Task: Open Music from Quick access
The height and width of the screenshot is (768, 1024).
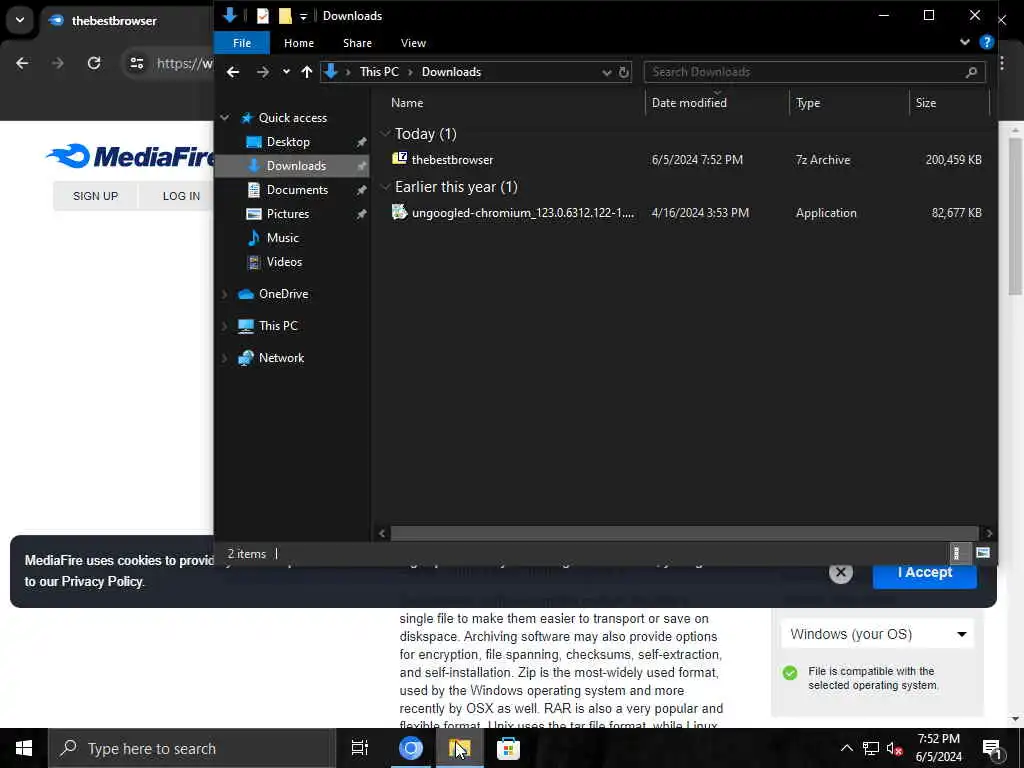Action: click(282, 238)
